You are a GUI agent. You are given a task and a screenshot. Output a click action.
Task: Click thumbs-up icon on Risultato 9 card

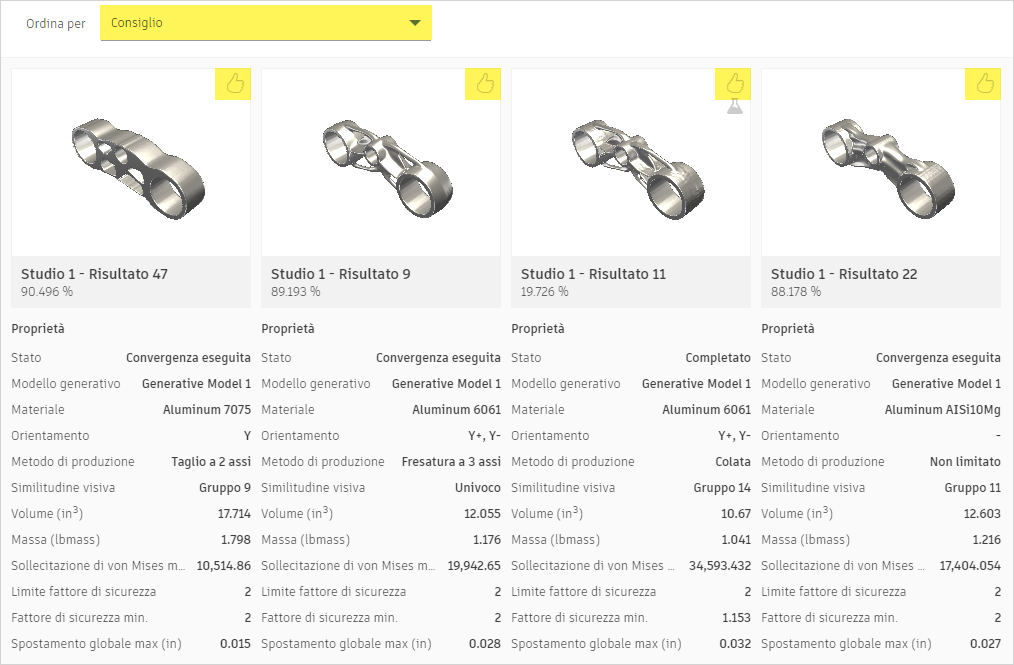tap(485, 84)
